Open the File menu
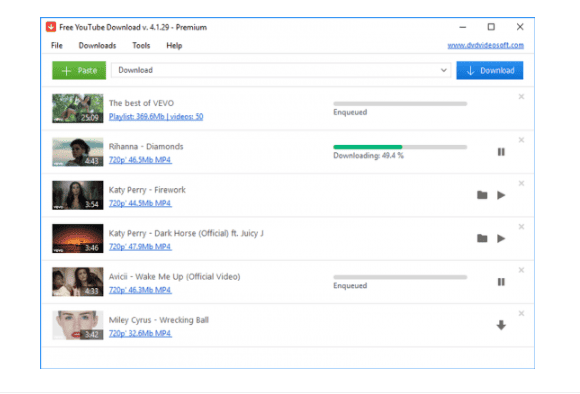580x394 pixels. (57, 46)
